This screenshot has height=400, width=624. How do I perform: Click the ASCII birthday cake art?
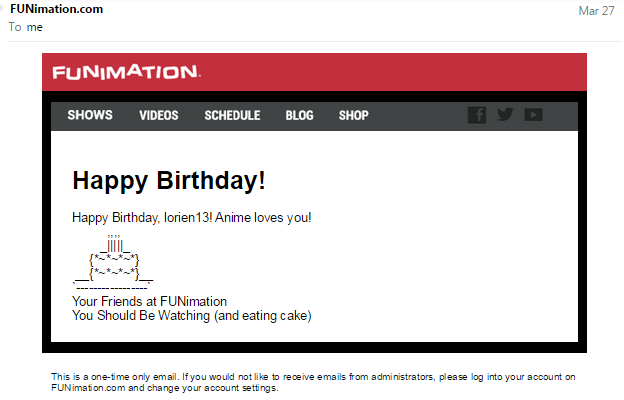(x=113, y=264)
